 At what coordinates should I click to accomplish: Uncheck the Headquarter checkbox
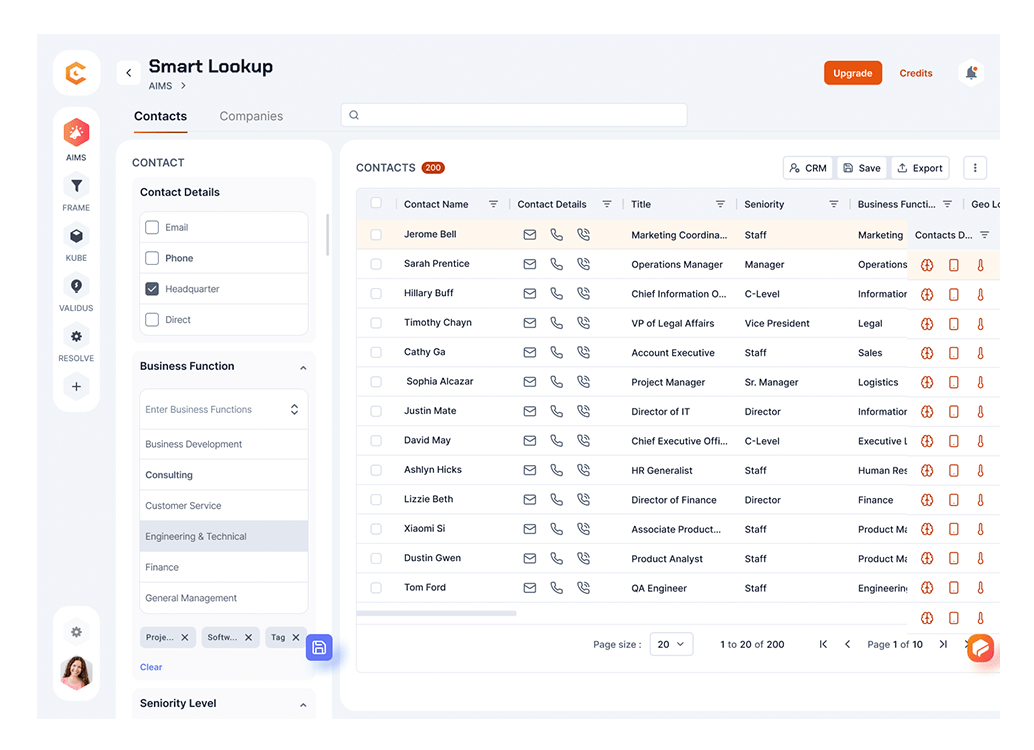click(x=152, y=289)
